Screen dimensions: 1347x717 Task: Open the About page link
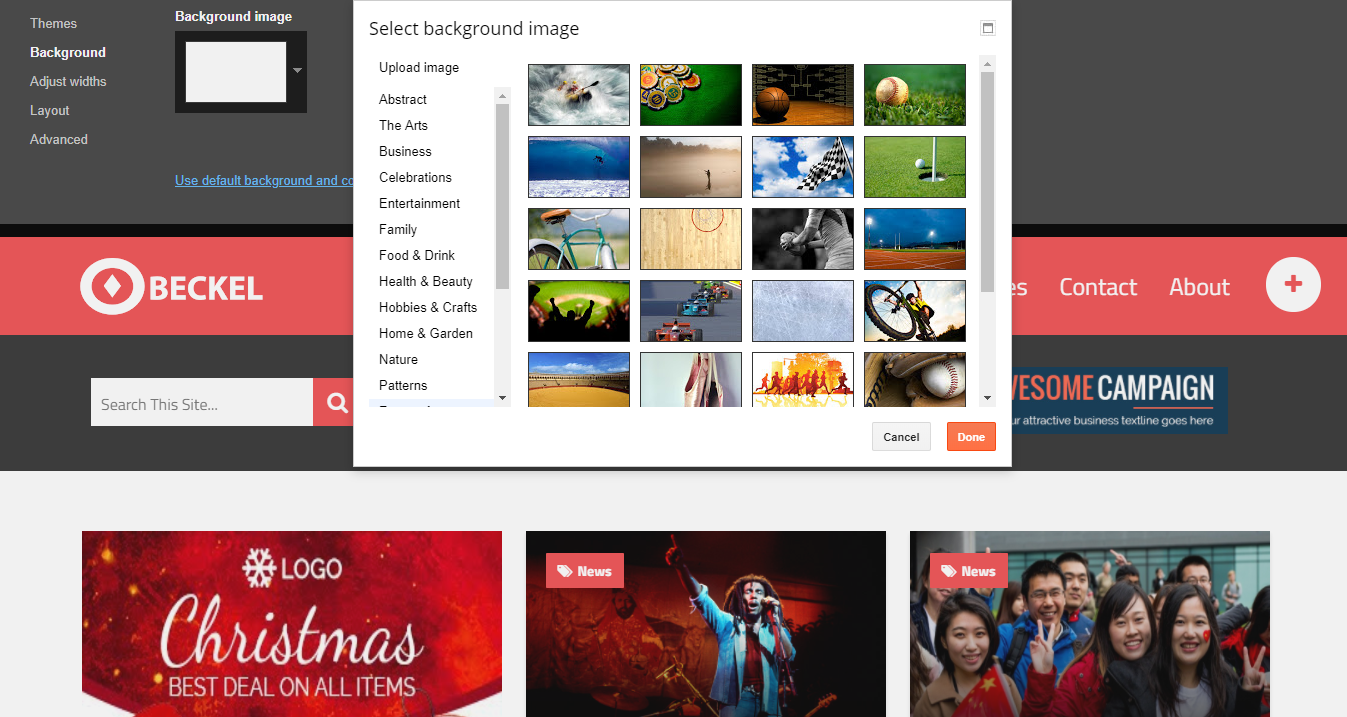(x=1199, y=287)
